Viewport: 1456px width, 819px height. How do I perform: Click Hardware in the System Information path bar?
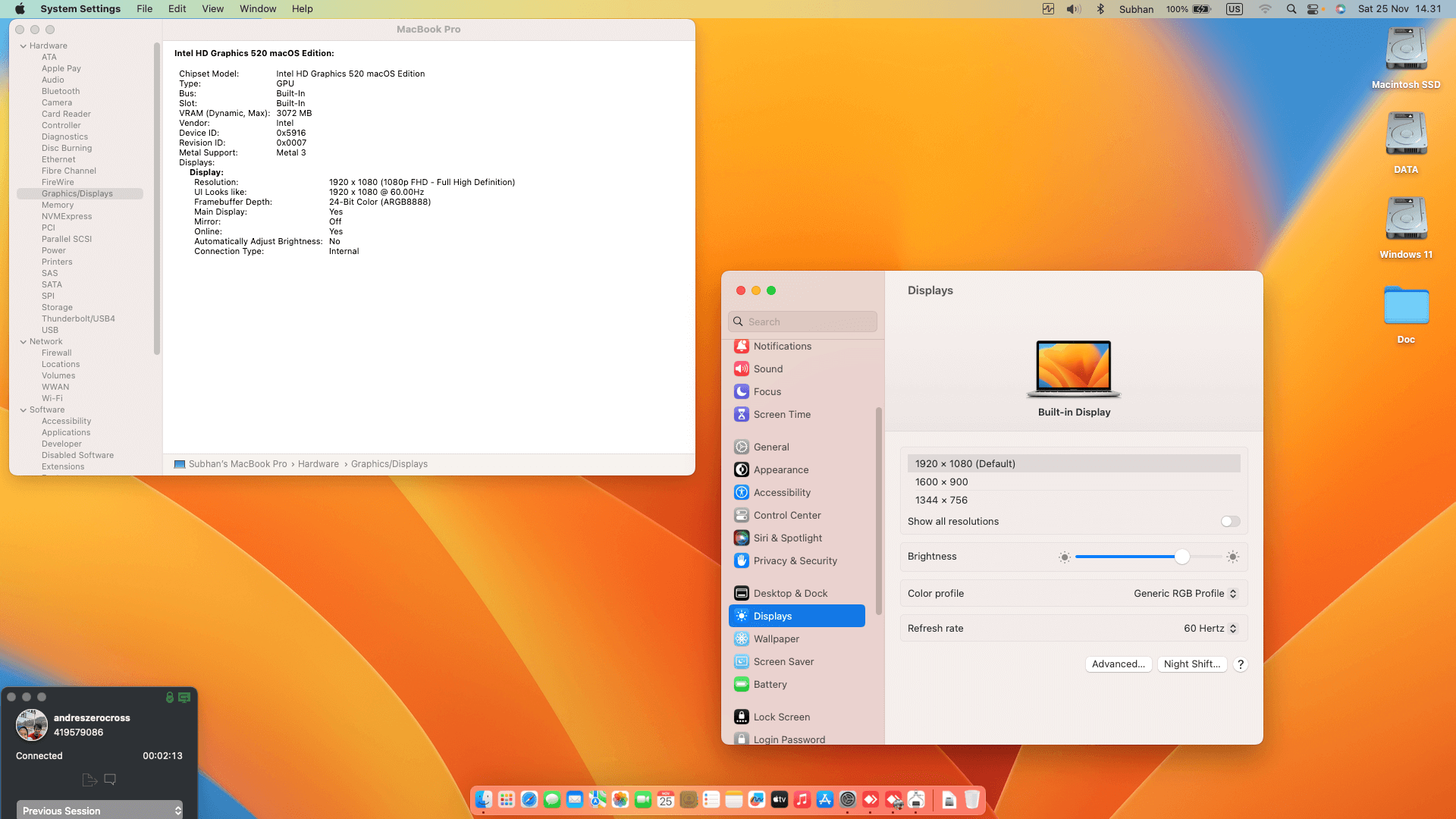(318, 464)
